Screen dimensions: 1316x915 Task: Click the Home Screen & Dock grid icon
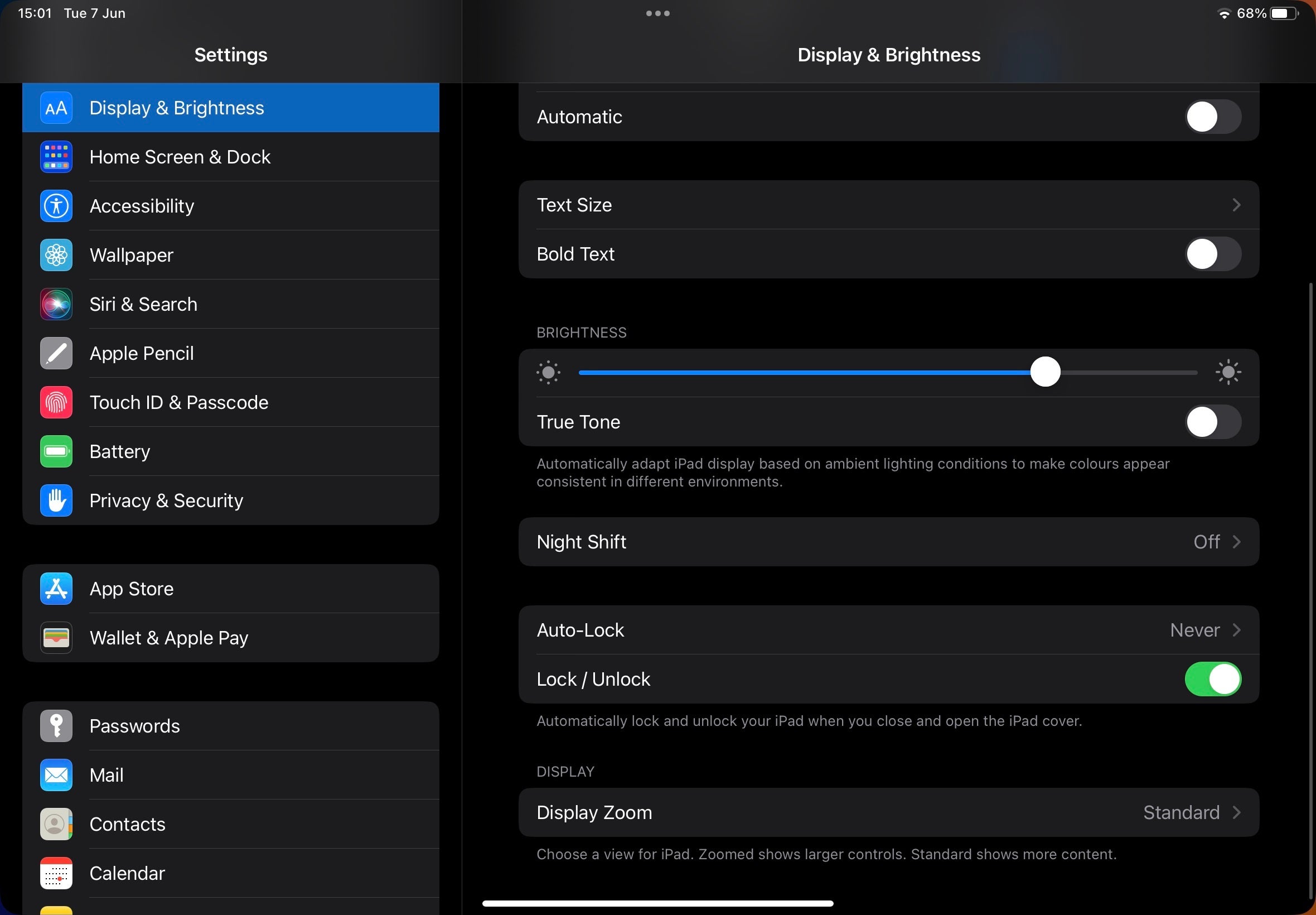click(56, 157)
